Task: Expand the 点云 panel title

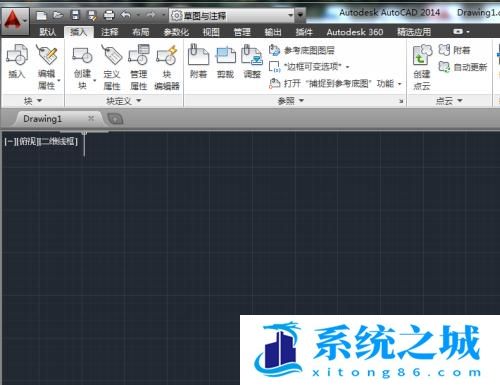Action: pos(449,101)
